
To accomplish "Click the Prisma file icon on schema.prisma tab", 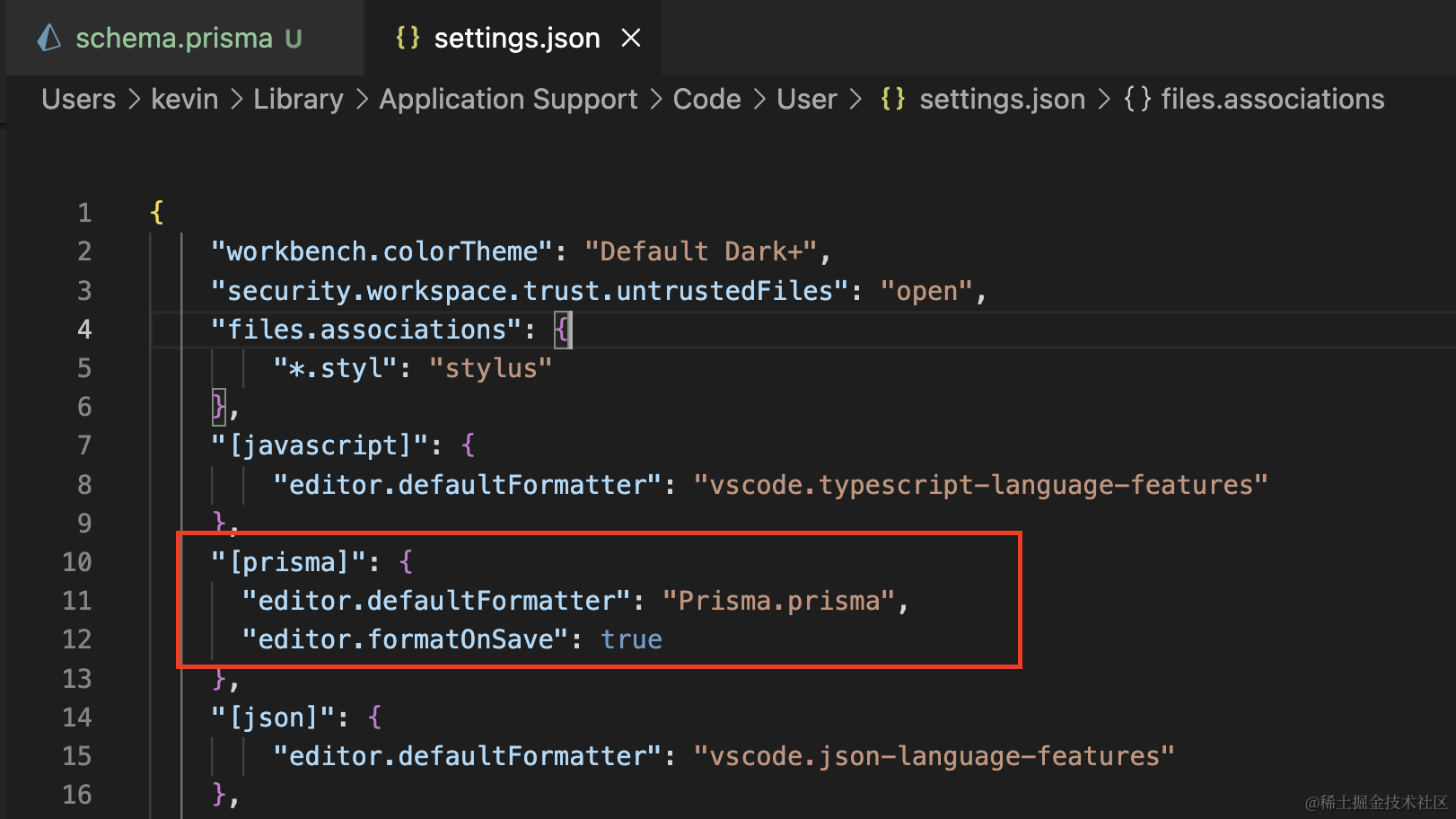I will pos(49,38).
